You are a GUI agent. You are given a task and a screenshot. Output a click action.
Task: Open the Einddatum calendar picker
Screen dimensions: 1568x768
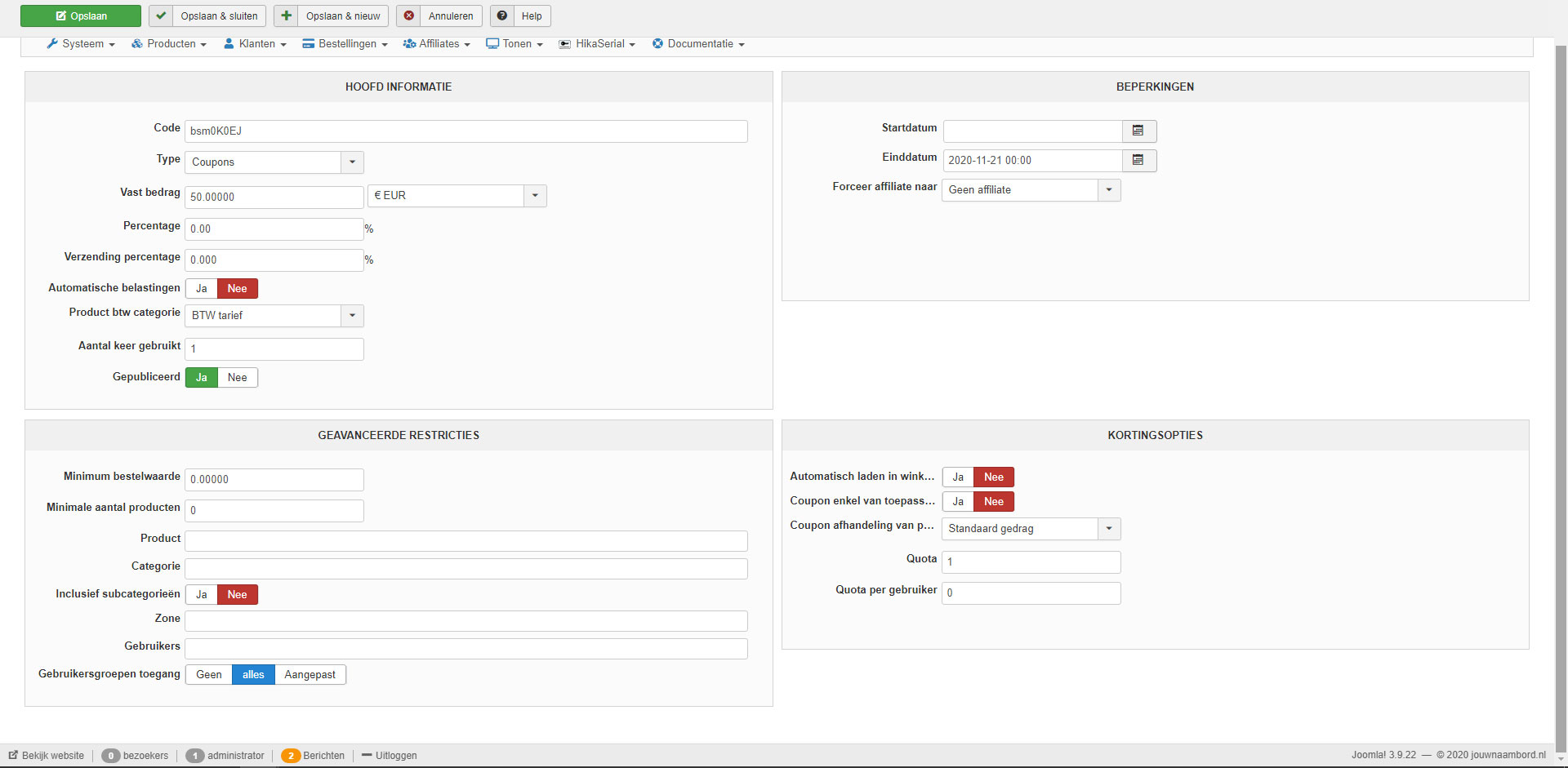coord(1138,160)
